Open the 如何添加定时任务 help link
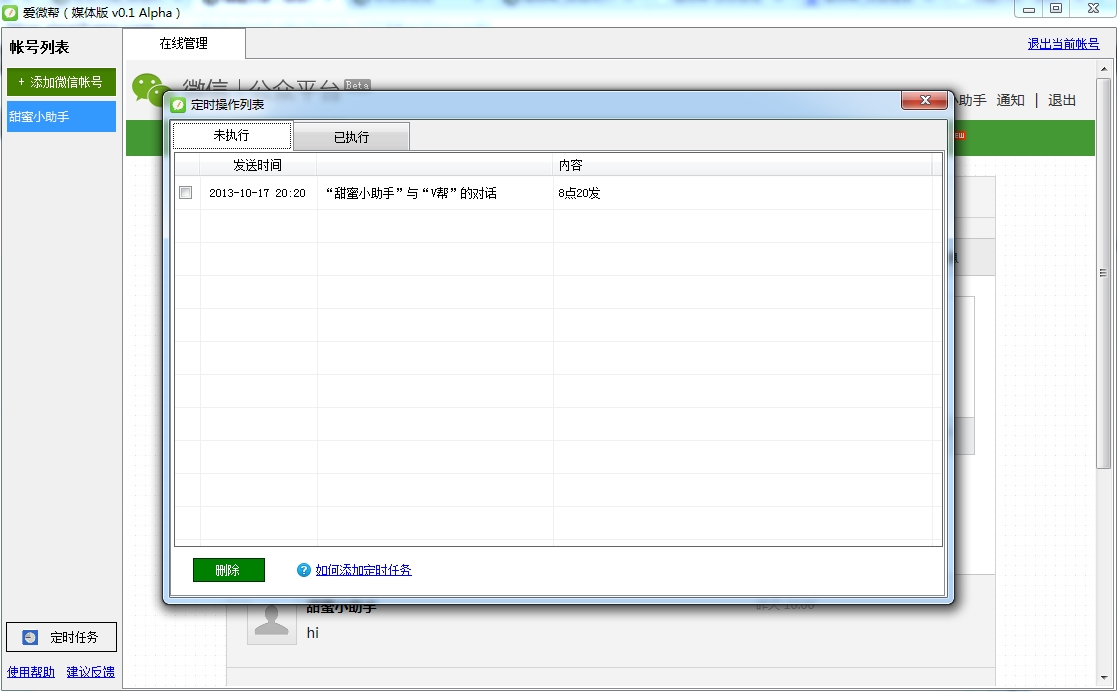The image size is (1117, 692). (x=363, y=570)
